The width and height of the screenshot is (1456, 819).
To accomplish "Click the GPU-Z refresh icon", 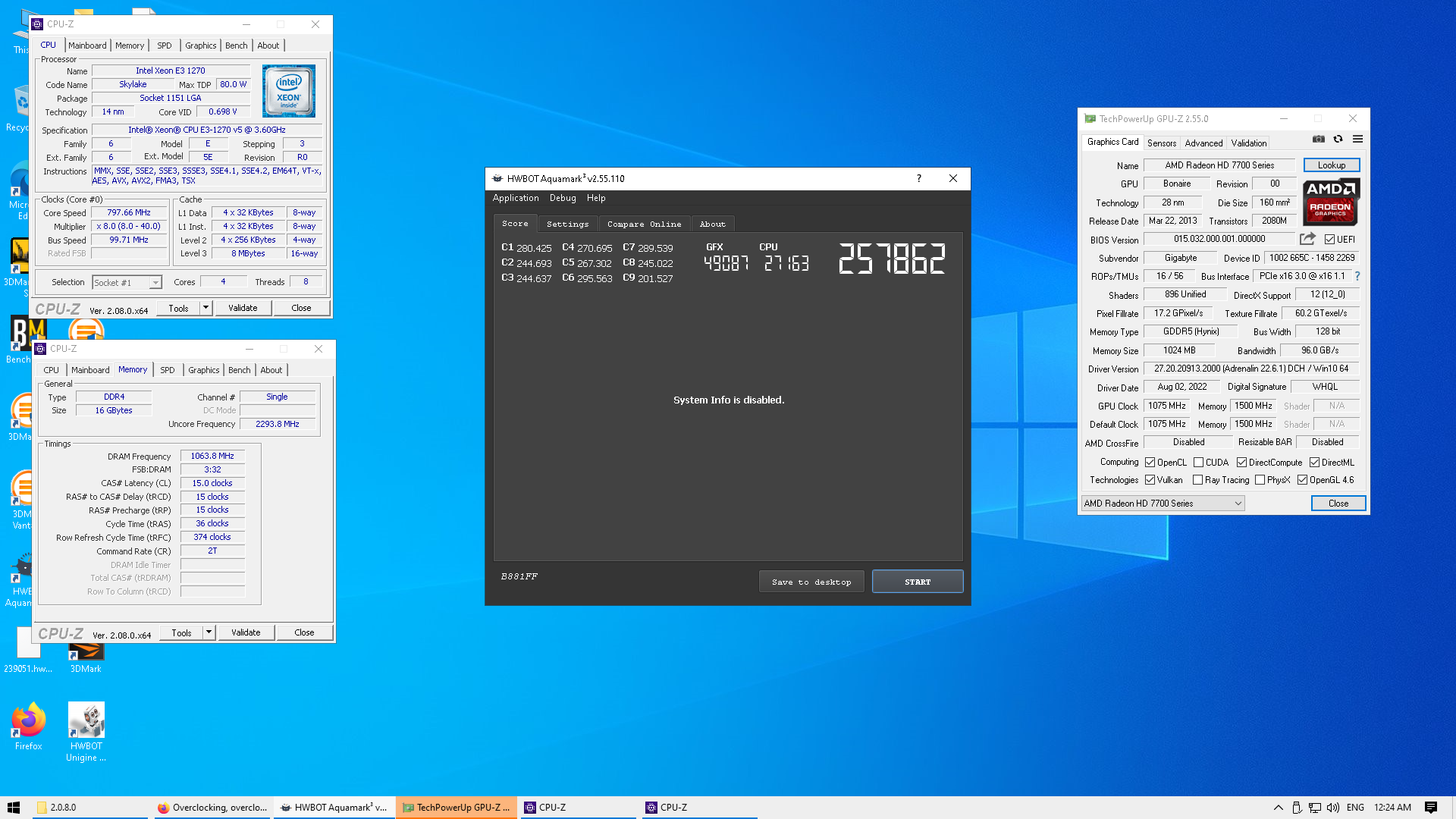I will pyautogui.click(x=1338, y=140).
